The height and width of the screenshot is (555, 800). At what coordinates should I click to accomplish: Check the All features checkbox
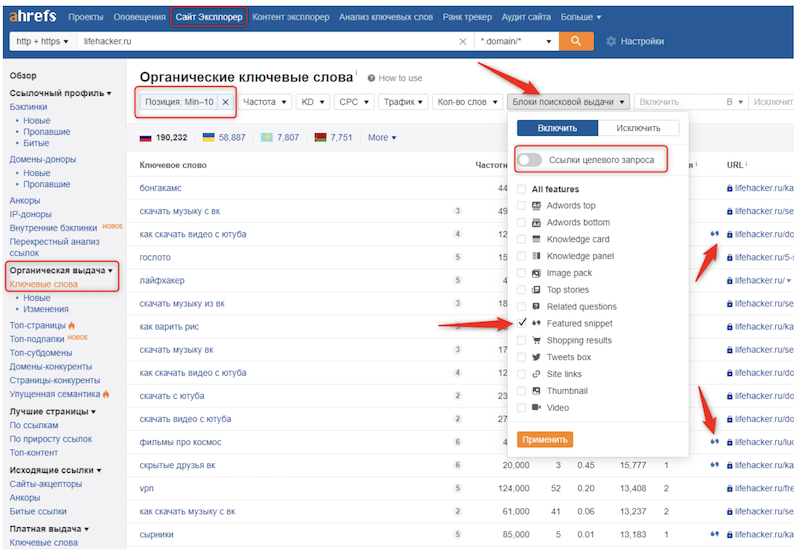521,189
